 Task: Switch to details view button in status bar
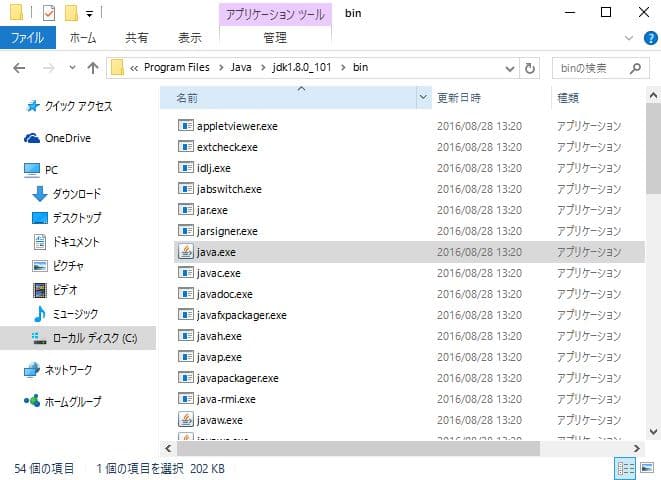pos(626,468)
